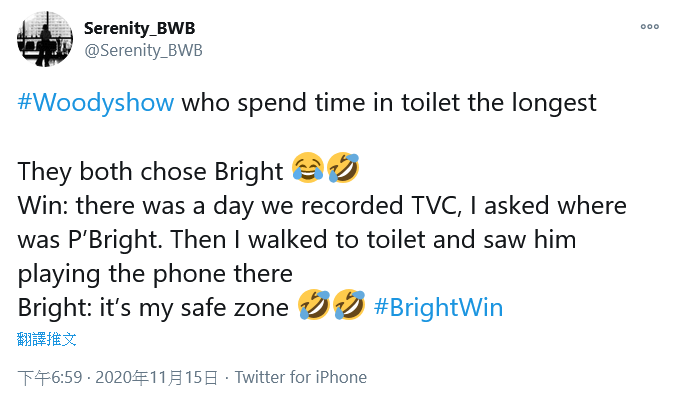Open the #Woodyshow hashtag

coord(96,103)
